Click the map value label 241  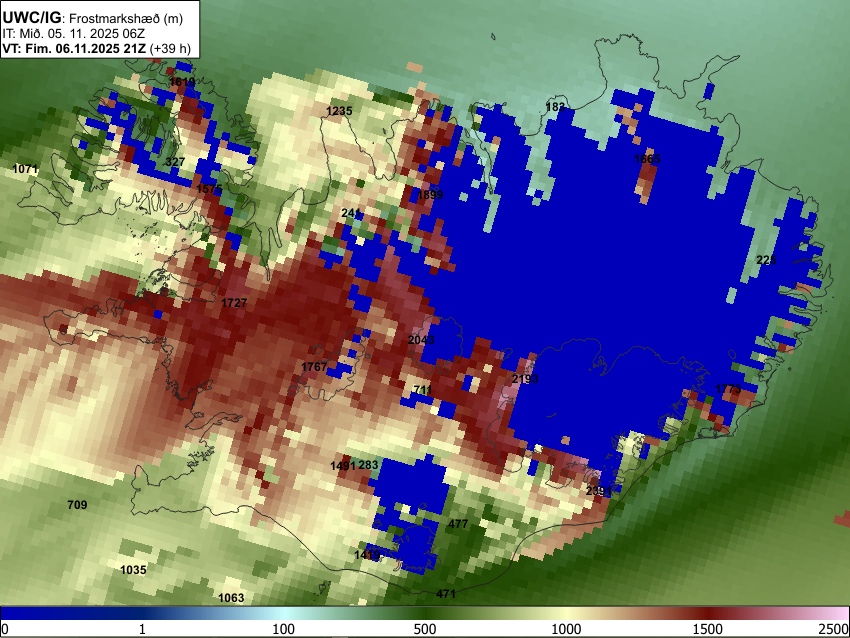tap(351, 213)
